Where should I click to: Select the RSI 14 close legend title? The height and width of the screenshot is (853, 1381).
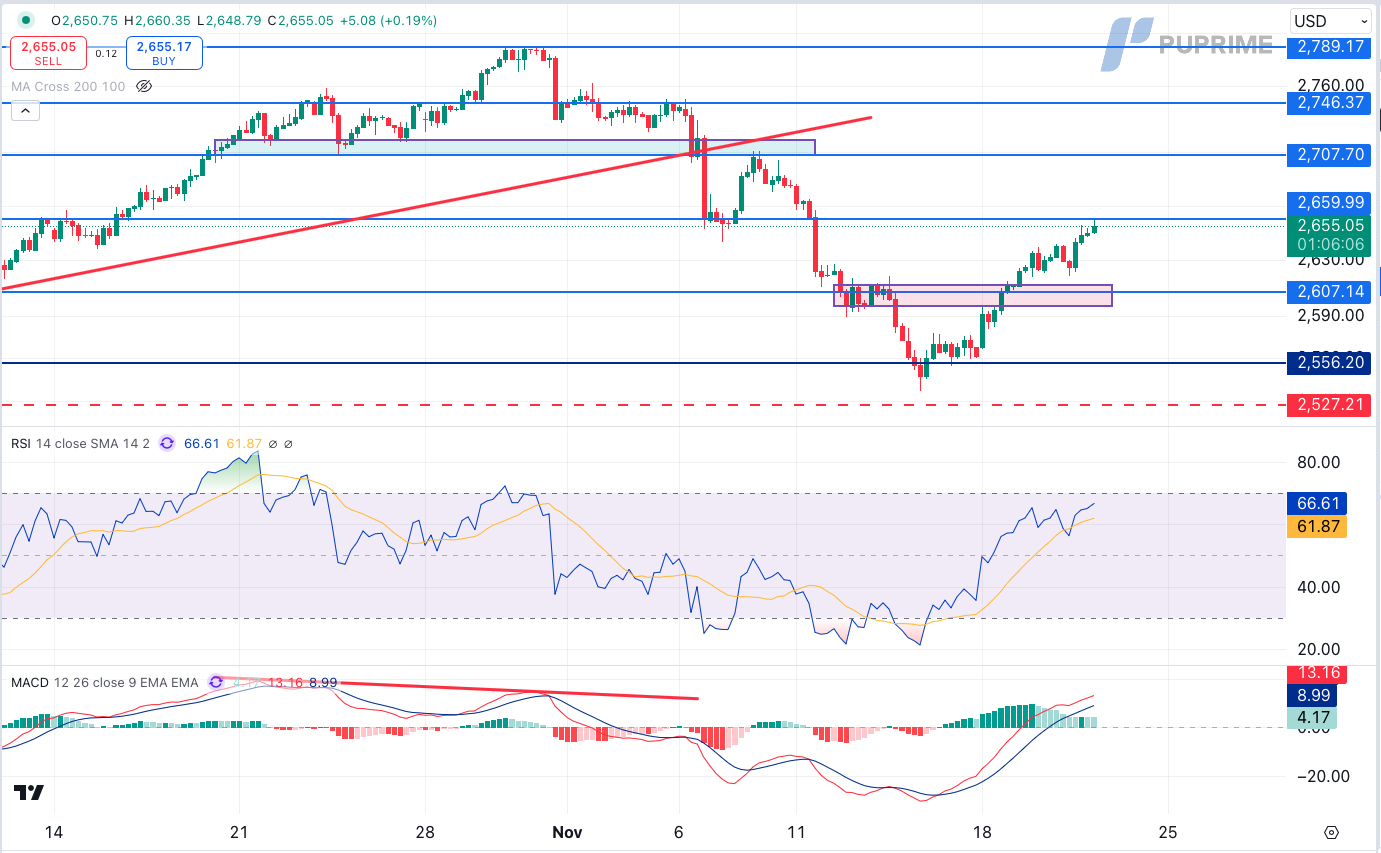[x=80, y=443]
